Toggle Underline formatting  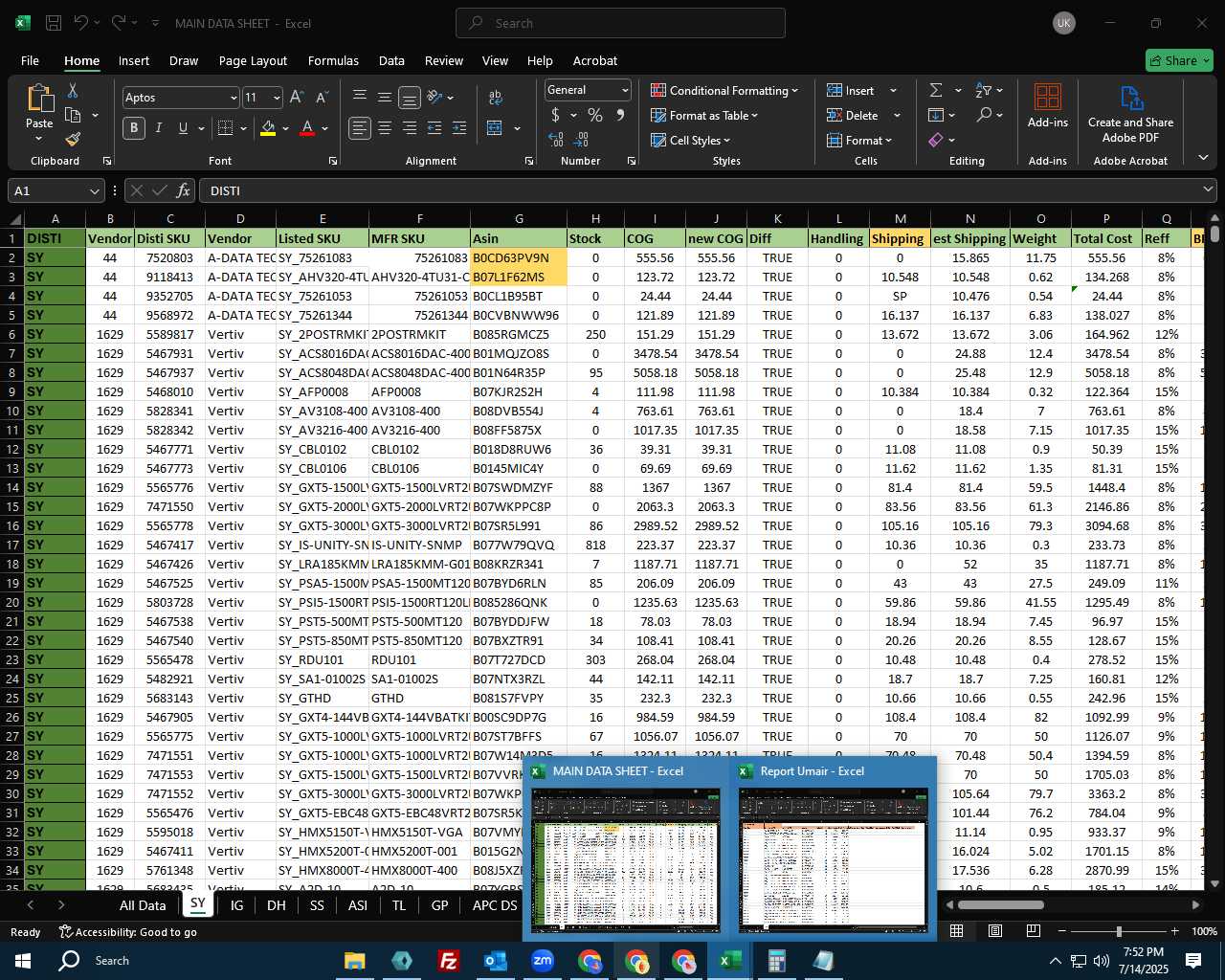coord(183,128)
